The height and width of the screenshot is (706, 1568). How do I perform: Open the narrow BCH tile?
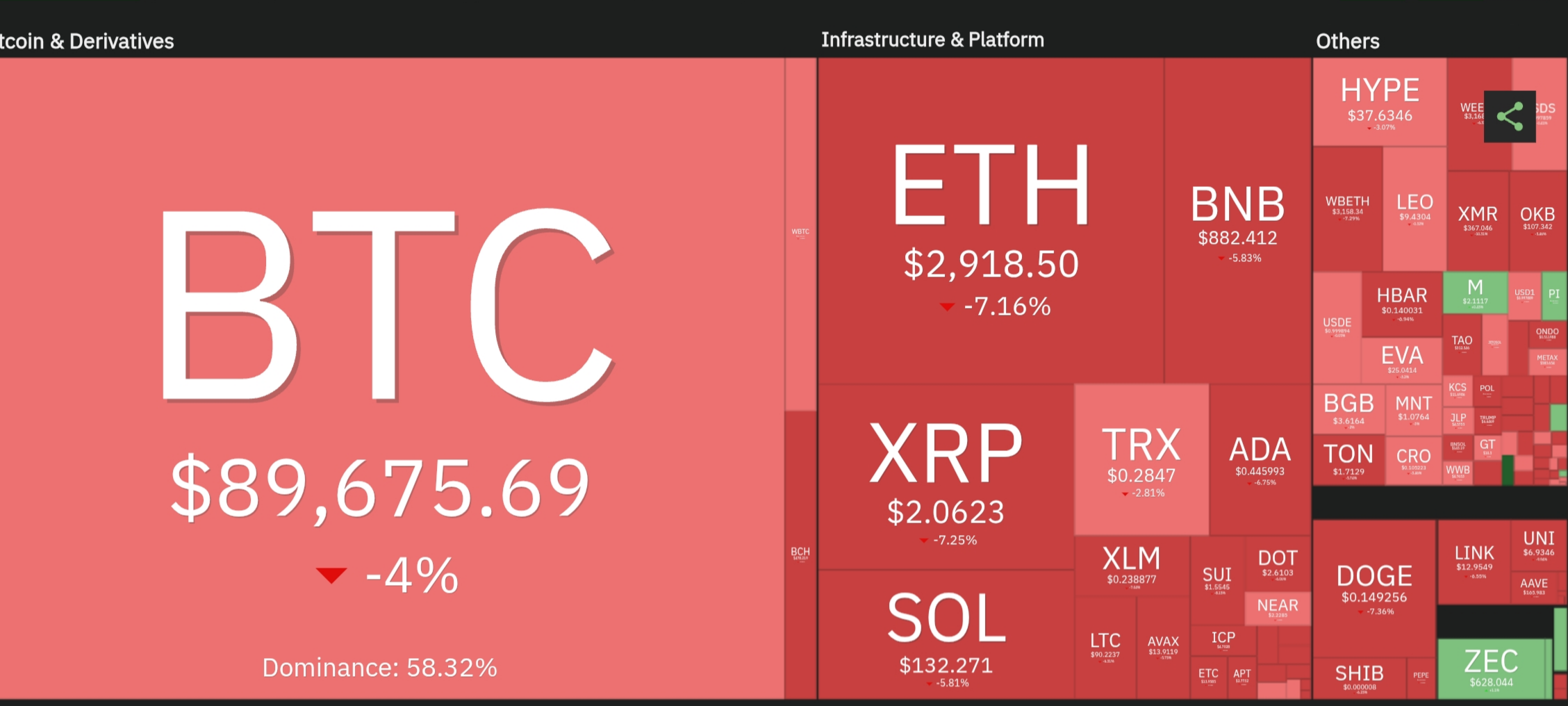(x=800, y=554)
